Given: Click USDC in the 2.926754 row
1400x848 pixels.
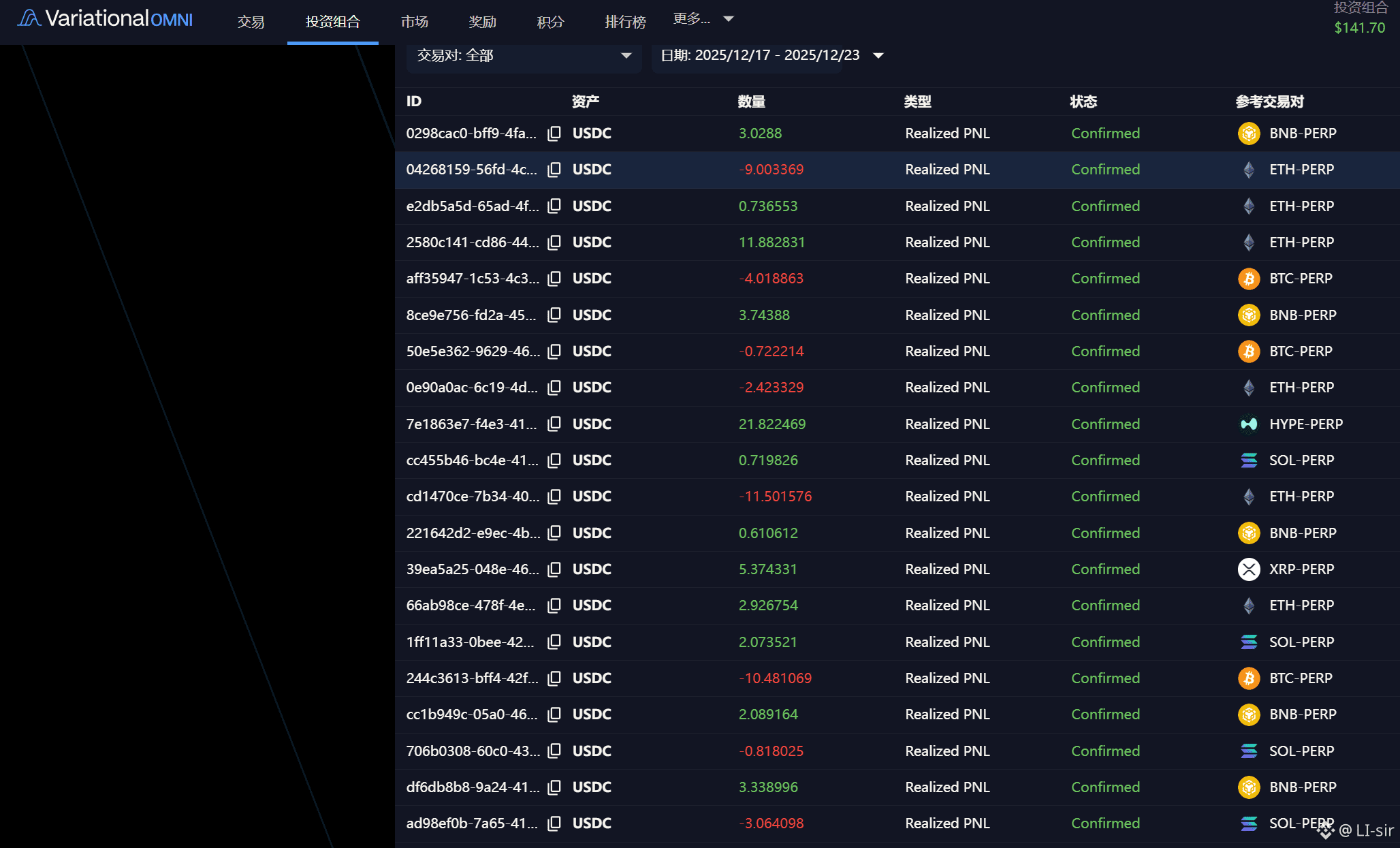Looking at the screenshot, I should pos(592,606).
